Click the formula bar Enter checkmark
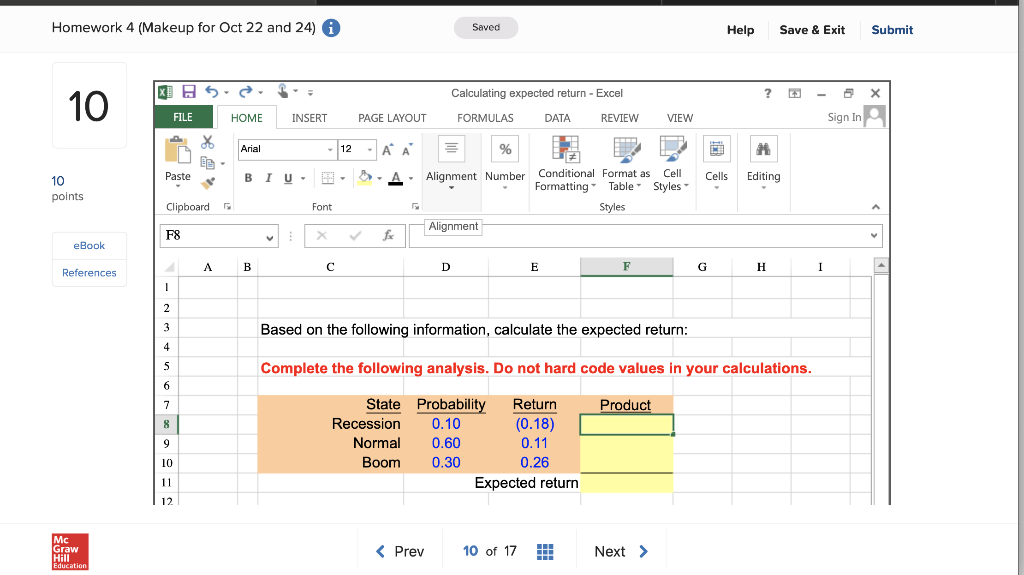Viewport: 1024px width, 575px height. point(355,235)
